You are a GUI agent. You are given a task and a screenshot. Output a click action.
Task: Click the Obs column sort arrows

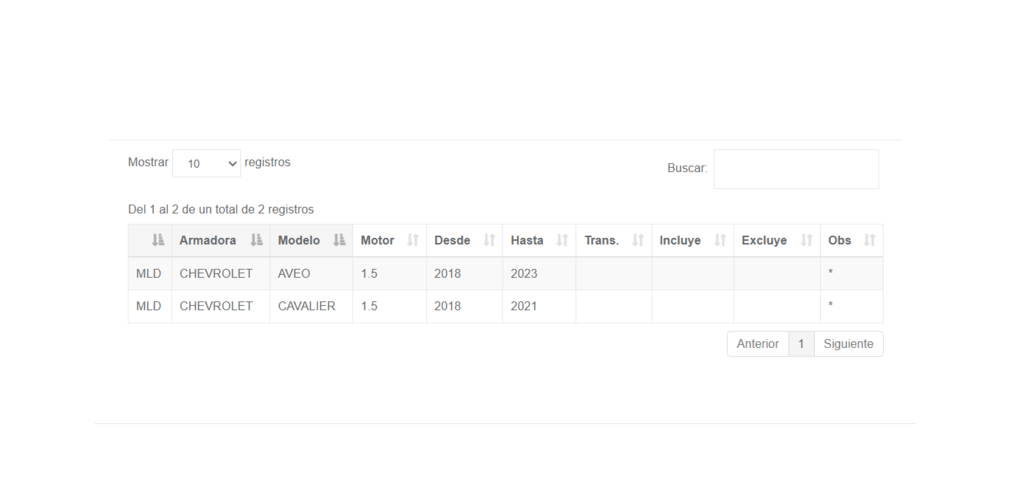pyautogui.click(x=869, y=240)
